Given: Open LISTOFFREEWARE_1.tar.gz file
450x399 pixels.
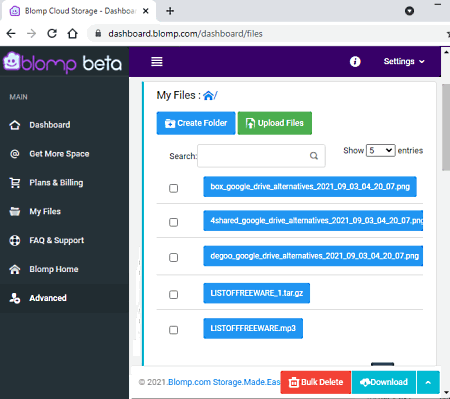Looking at the screenshot, I should [x=257, y=293].
